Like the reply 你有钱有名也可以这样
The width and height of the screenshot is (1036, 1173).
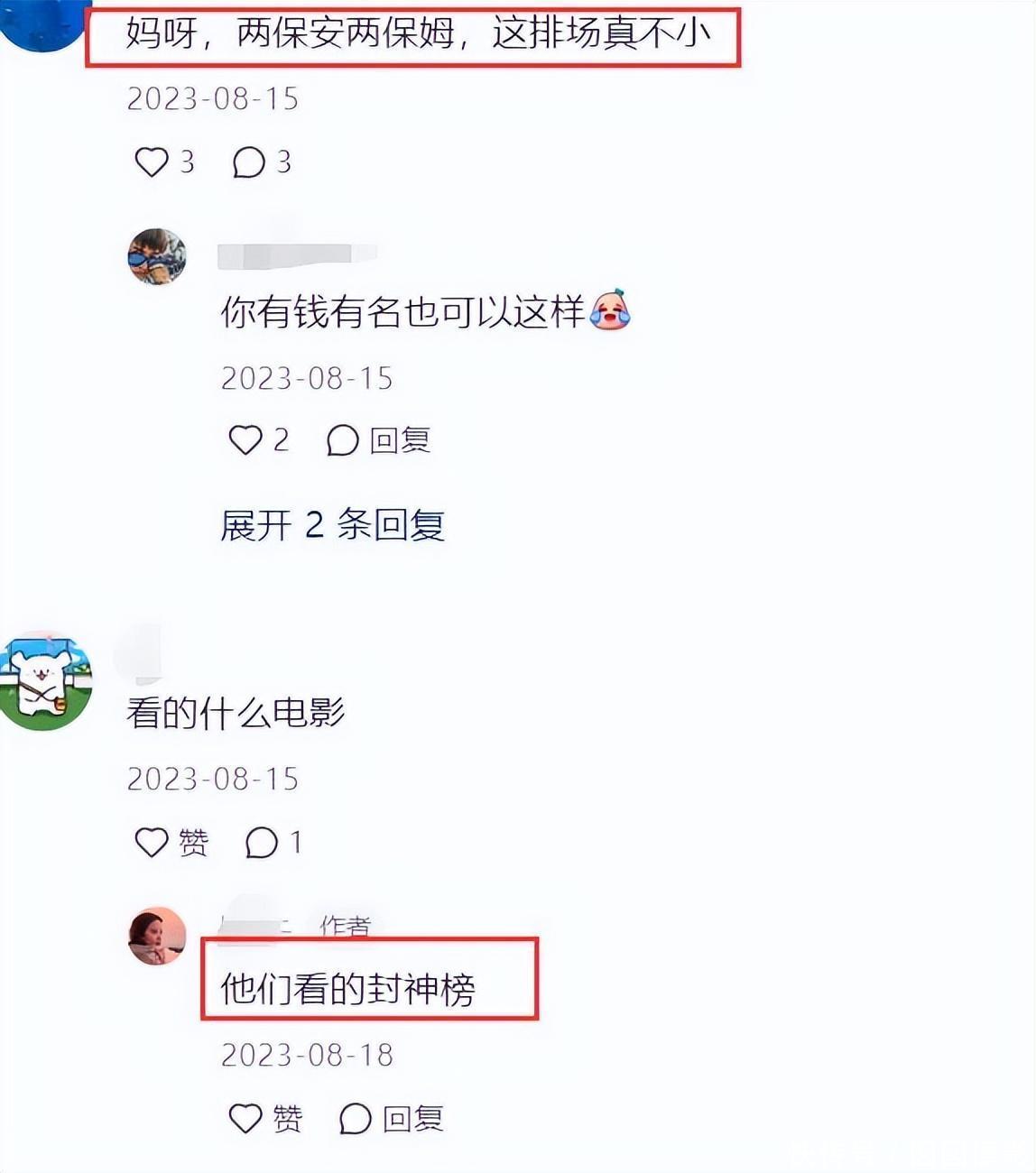point(245,440)
